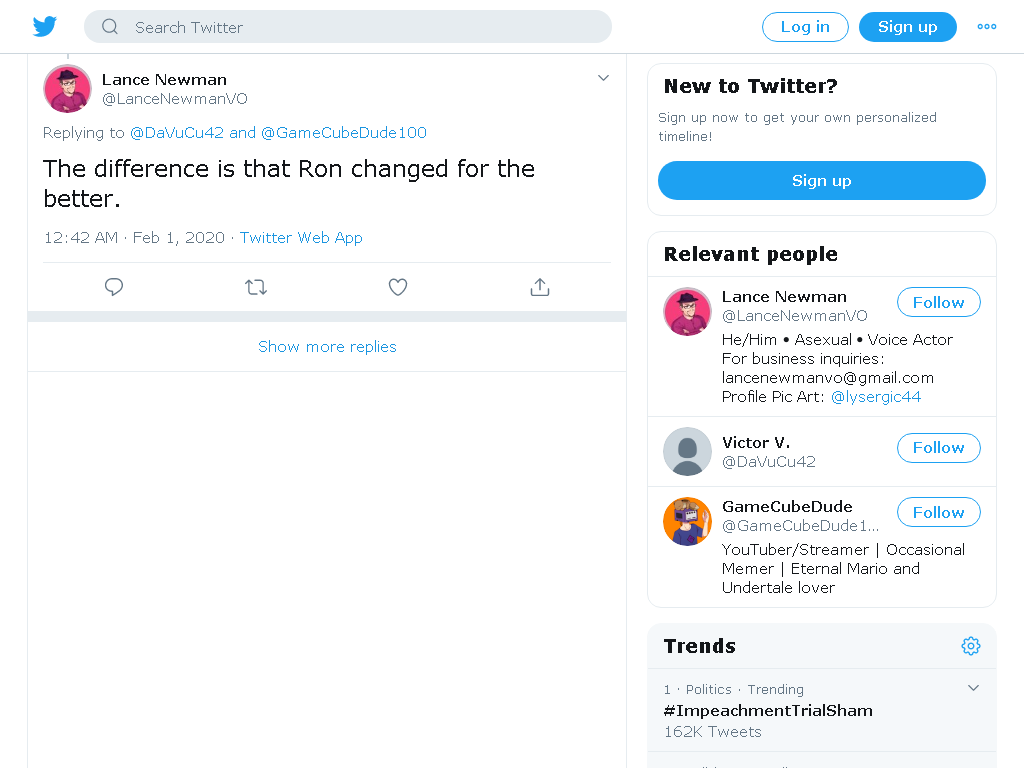
Task: Click the Log in button
Action: [x=805, y=27]
